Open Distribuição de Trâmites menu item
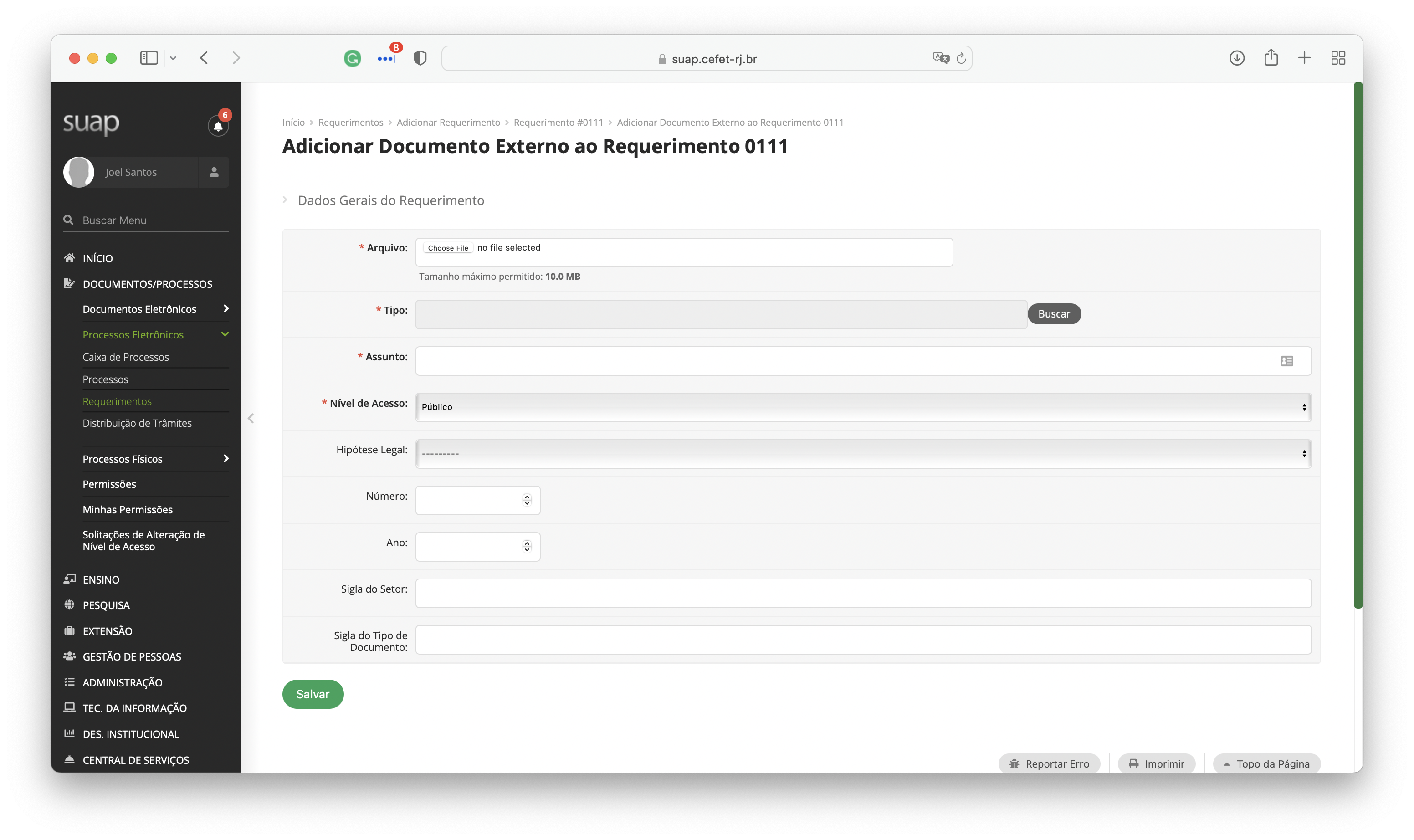This screenshot has width=1414, height=840. pos(137,423)
